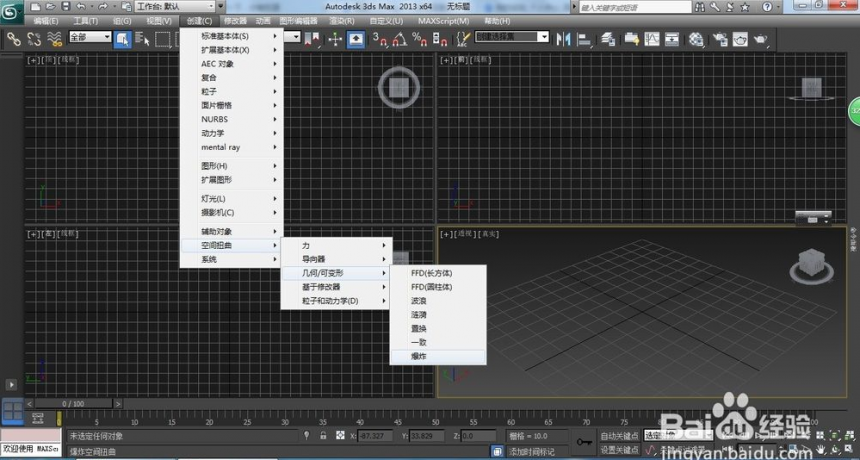Click the time slider 0 / 100 handle
860x460 pixels.
click(73, 404)
